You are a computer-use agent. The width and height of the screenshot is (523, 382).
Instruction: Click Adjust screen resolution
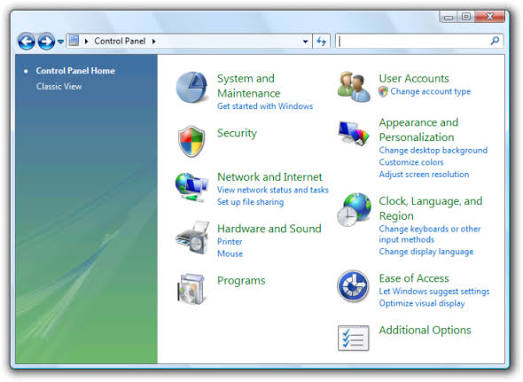coord(424,174)
